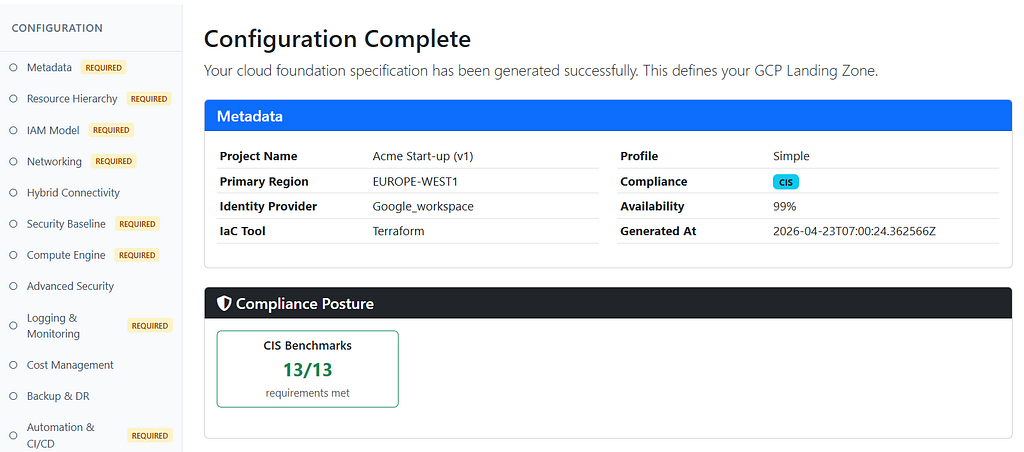This screenshot has height=452, width=1024.
Task: Click the REQUIRED badge next to Metadata
Action: (103, 67)
